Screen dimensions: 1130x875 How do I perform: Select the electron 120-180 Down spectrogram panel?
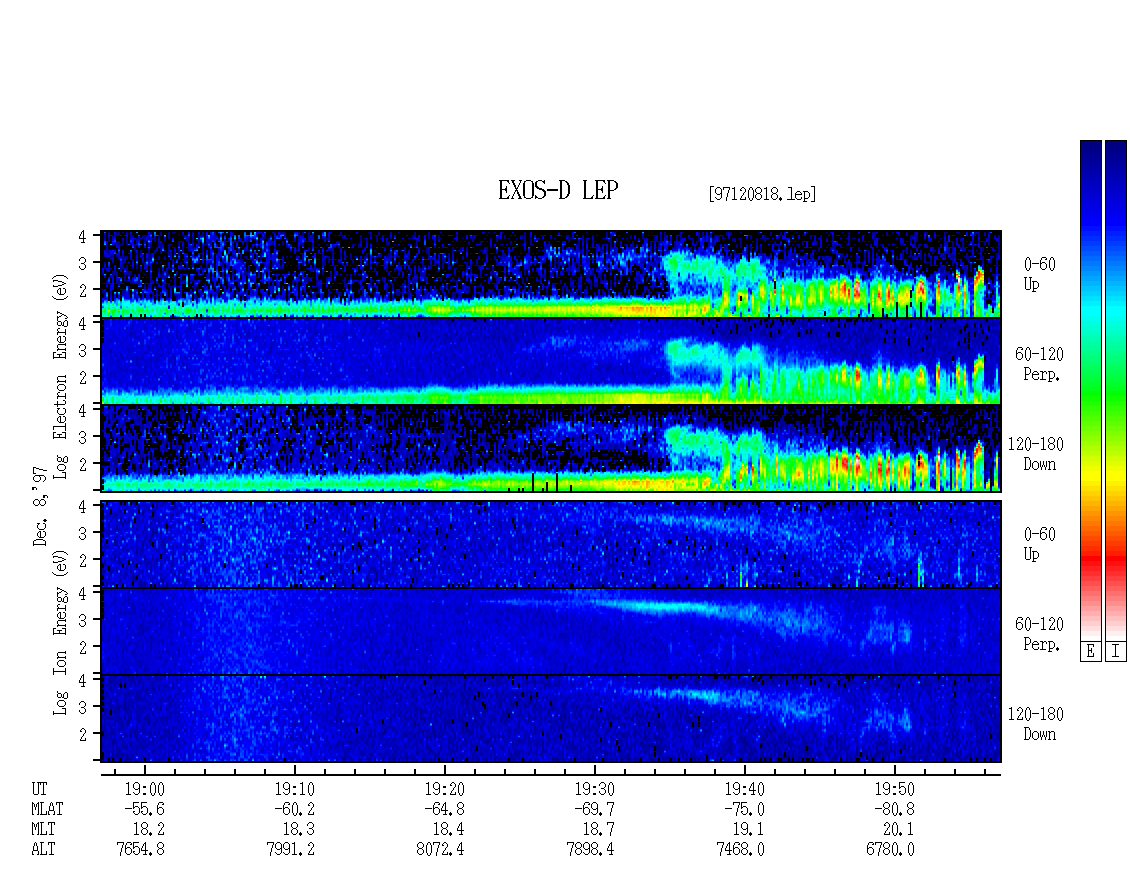pos(551,448)
